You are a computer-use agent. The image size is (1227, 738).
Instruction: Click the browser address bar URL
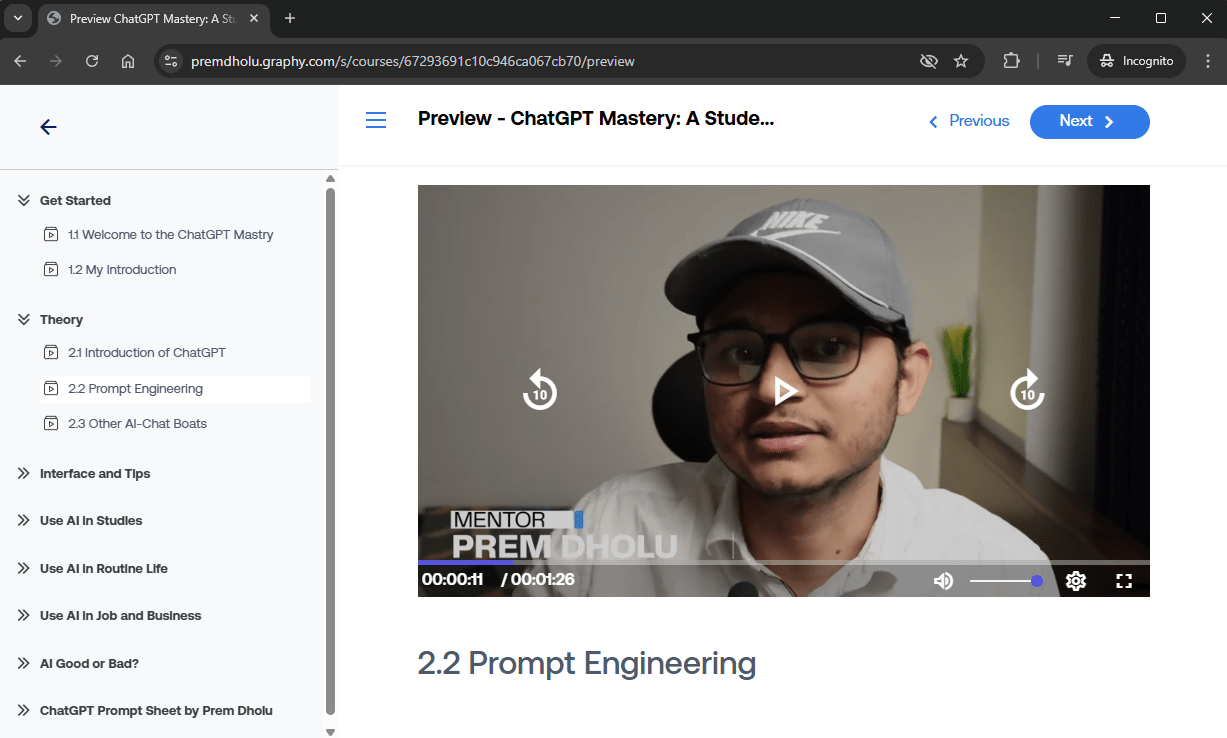tap(500, 61)
